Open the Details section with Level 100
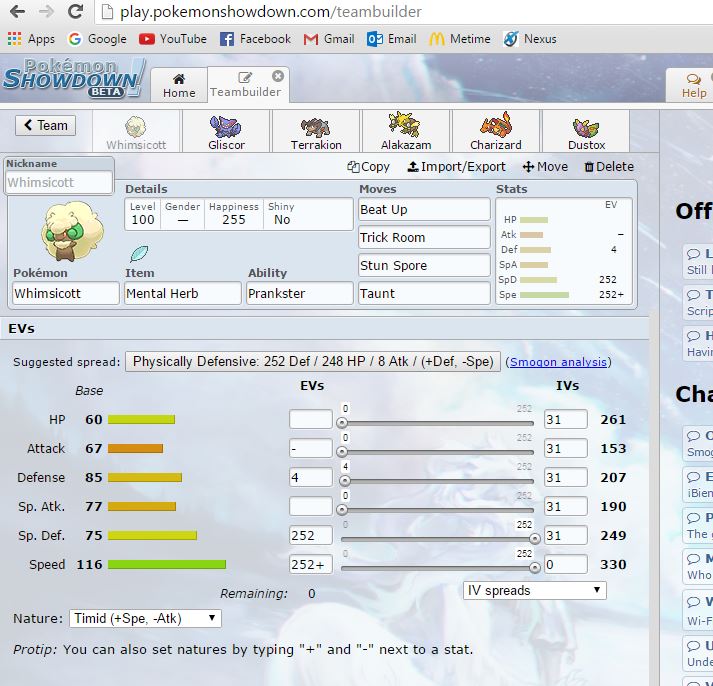This screenshot has width=713, height=686. [239, 214]
